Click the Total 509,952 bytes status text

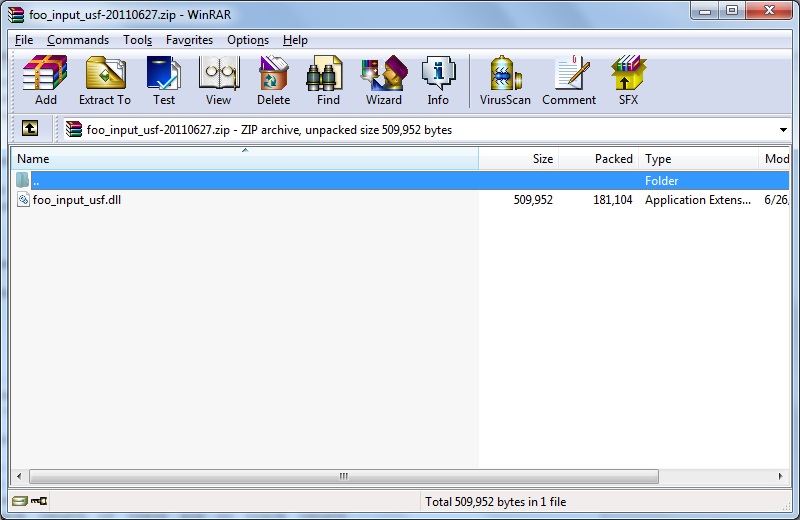[x=496, y=502]
